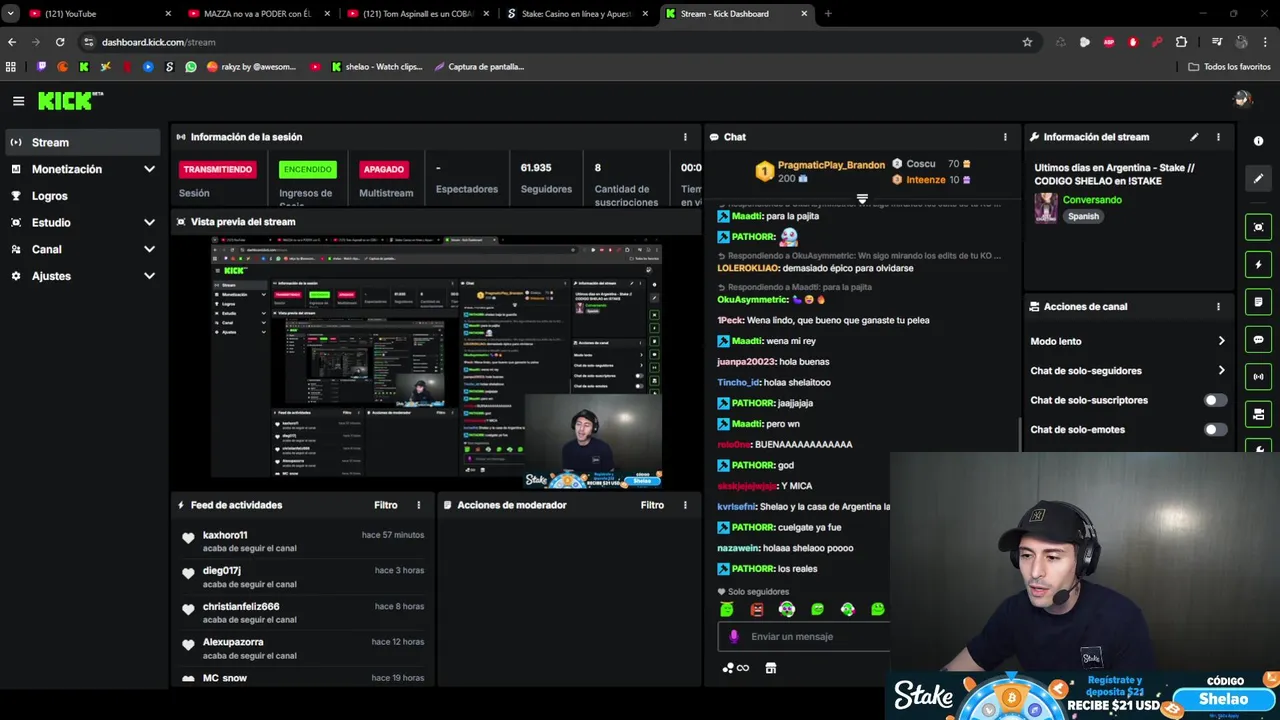Open Acciones de moderador options menu
Image resolution: width=1280 pixels, height=720 pixels.
[685, 505]
